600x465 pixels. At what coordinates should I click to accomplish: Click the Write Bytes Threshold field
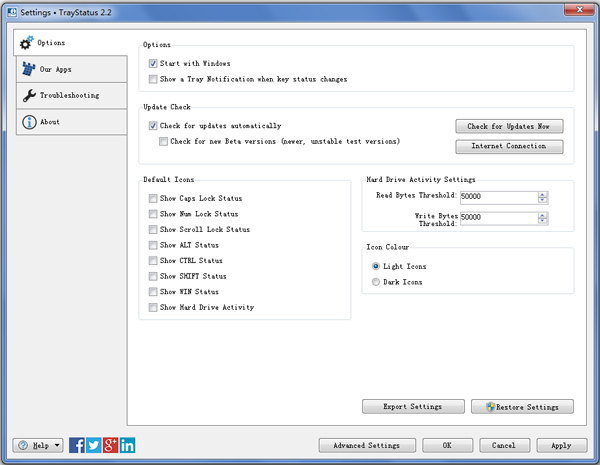[x=499, y=217]
